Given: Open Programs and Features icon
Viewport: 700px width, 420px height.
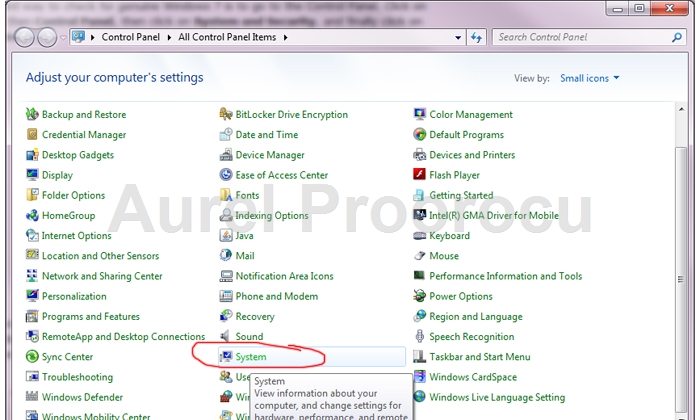Looking at the screenshot, I should (32, 316).
